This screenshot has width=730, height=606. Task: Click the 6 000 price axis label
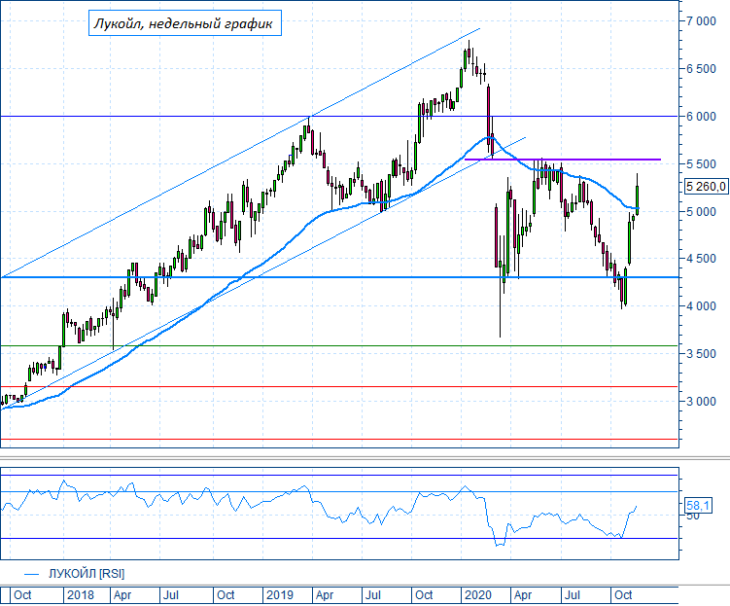tap(701, 116)
